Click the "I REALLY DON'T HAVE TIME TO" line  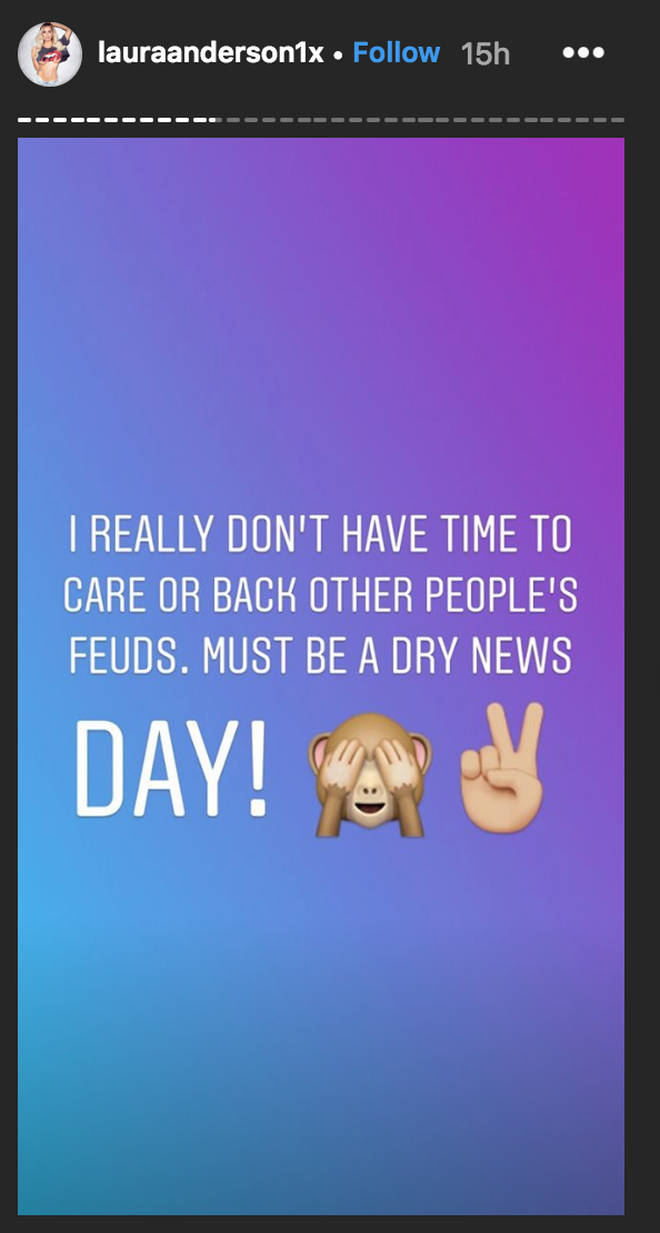tap(320, 536)
